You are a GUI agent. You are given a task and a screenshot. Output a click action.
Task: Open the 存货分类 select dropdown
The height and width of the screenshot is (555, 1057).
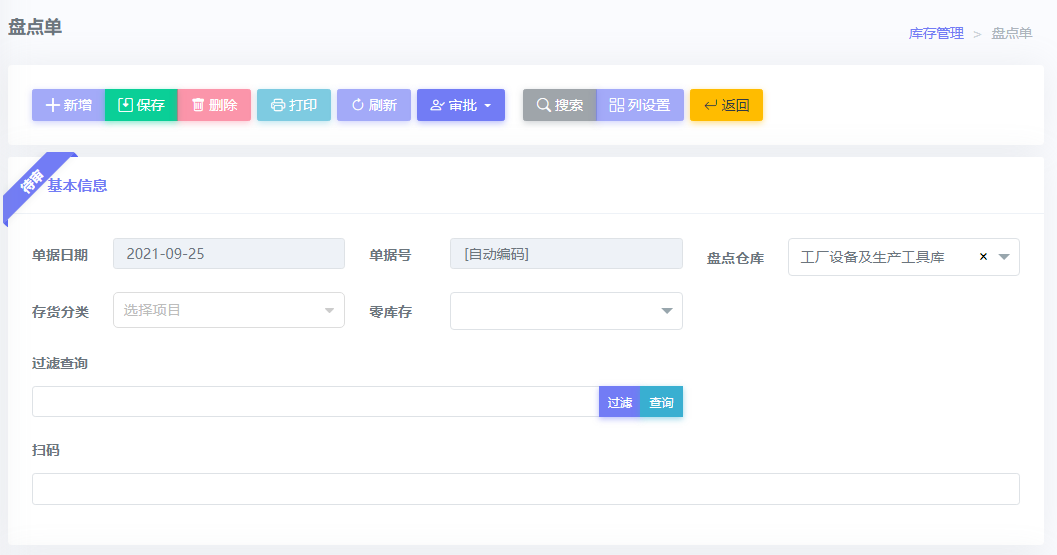pyautogui.click(x=229, y=310)
